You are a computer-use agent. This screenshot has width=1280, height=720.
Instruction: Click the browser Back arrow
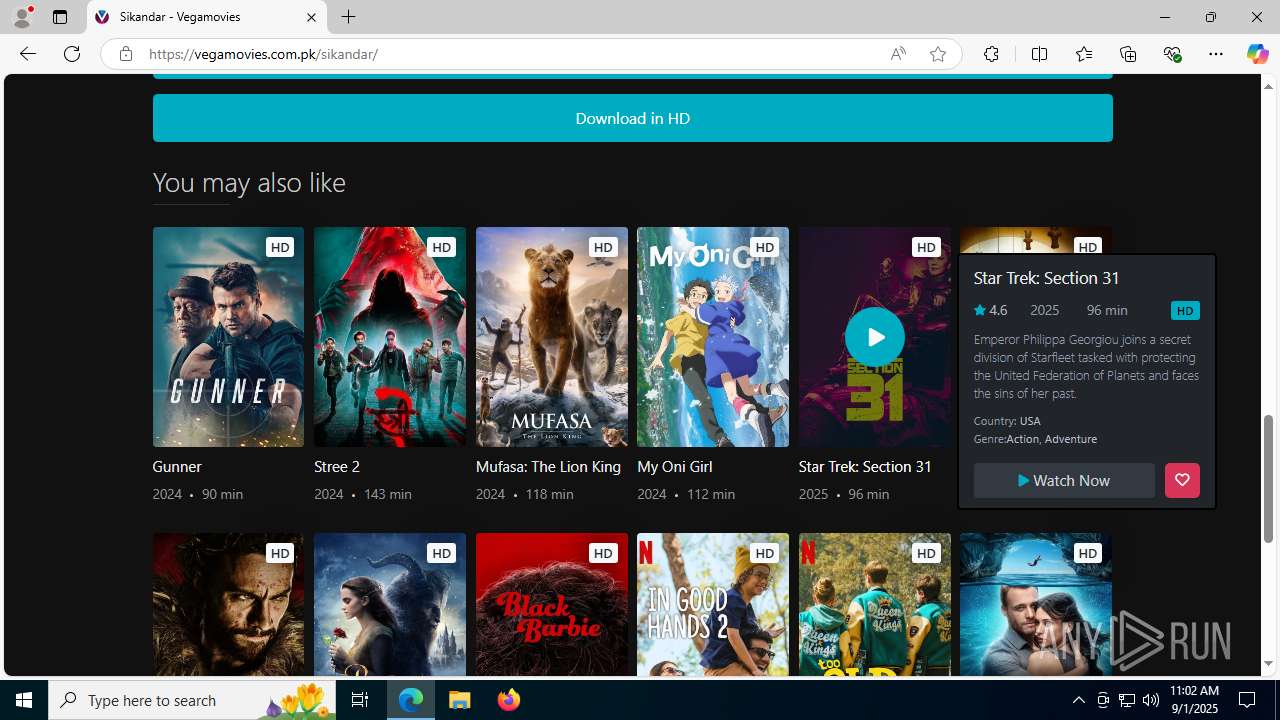coord(28,54)
